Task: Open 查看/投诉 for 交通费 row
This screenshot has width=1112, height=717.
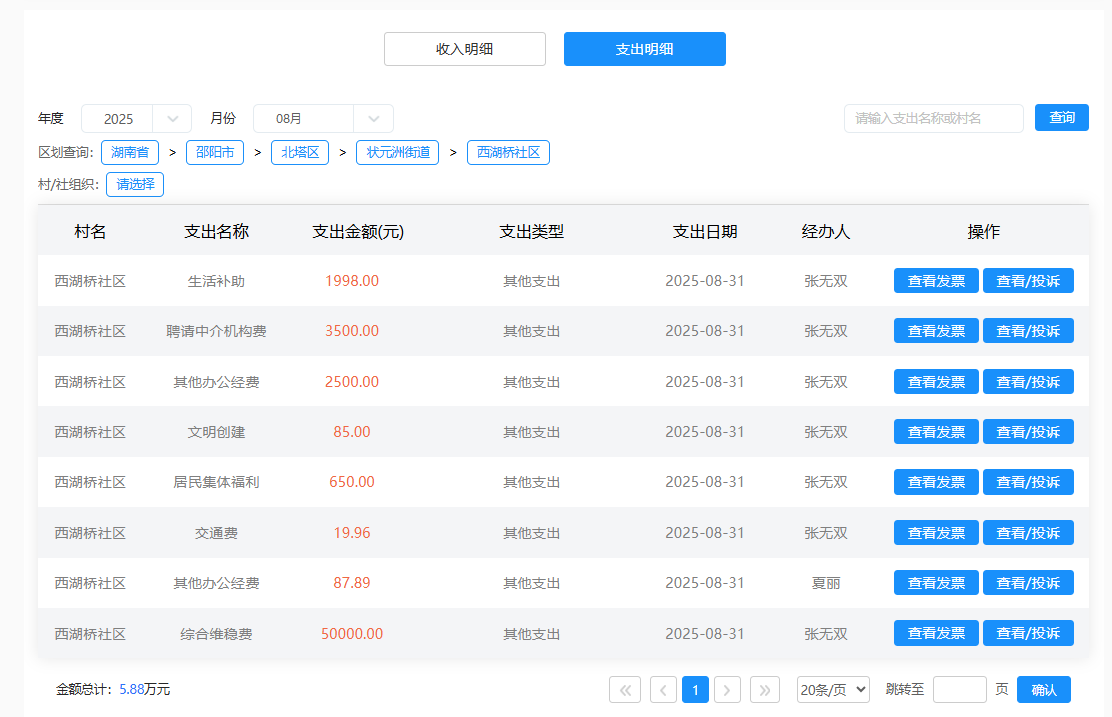Action: pyautogui.click(x=1028, y=533)
